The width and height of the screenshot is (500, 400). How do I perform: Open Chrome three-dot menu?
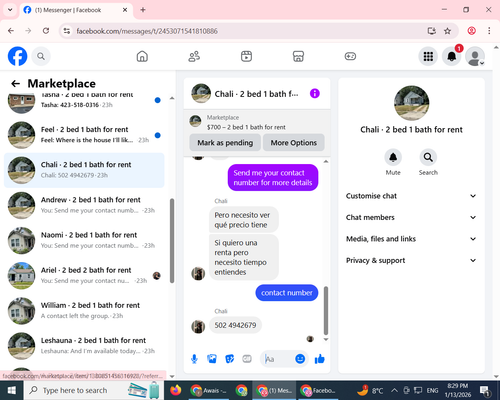pyautogui.click(x=489, y=31)
